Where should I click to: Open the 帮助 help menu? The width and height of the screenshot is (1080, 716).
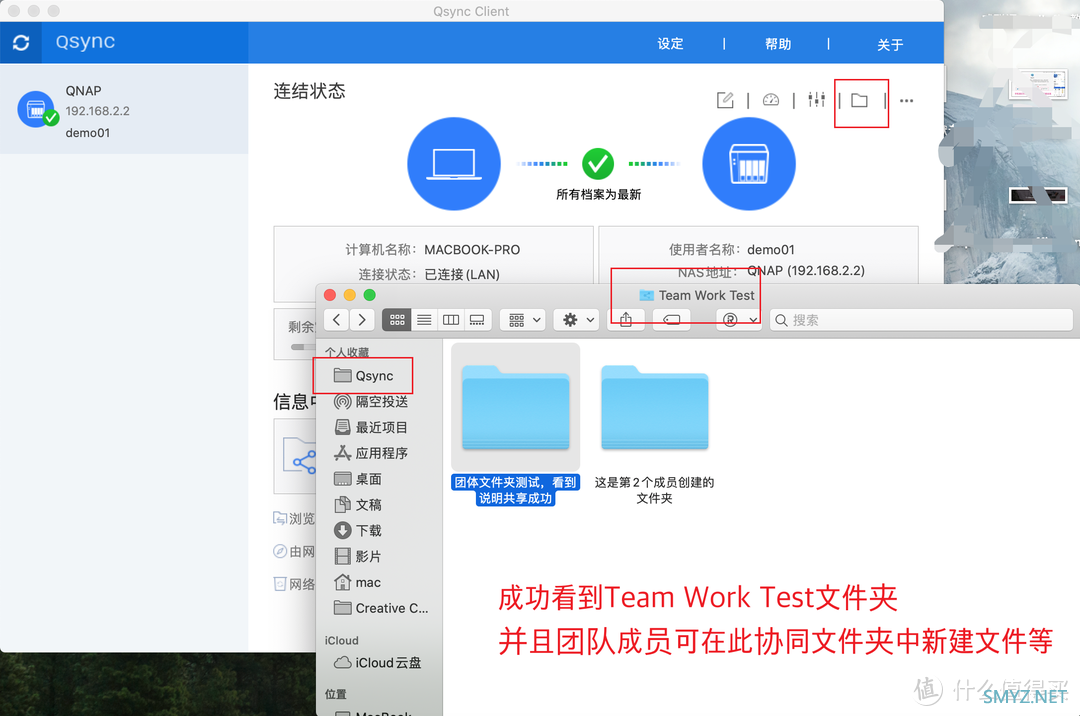(778, 44)
